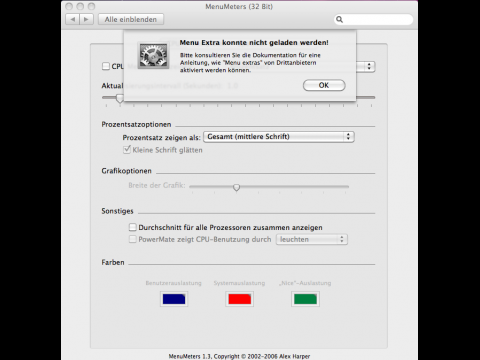Close the MenuMeters preferences window

pyautogui.click(x=69, y=6)
